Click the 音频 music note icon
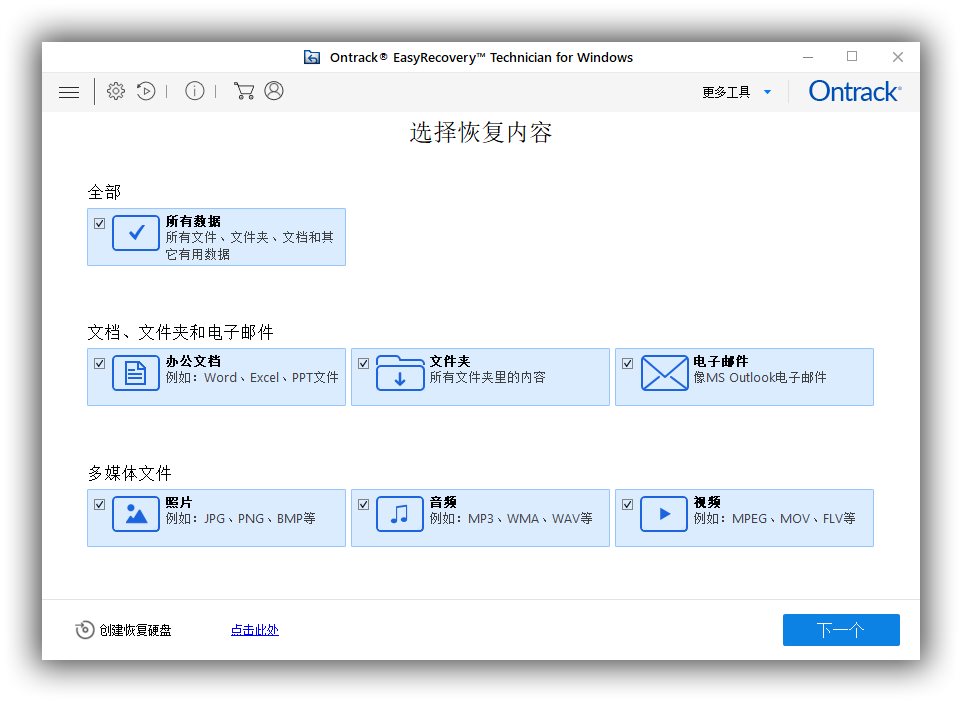The height and width of the screenshot is (702, 962). click(x=400, y=514)
